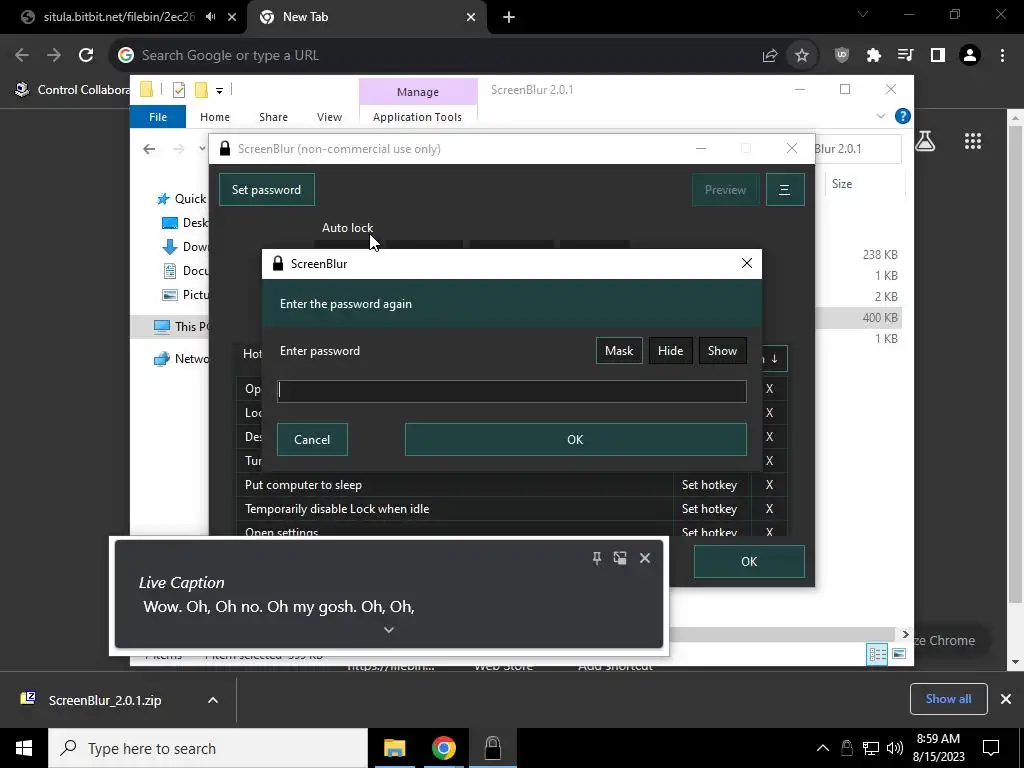Click OK at bottom of ScreenBlur settings
Image resolution: width=1024 pixels, height=768 pixels.
(x=749, y=562)
